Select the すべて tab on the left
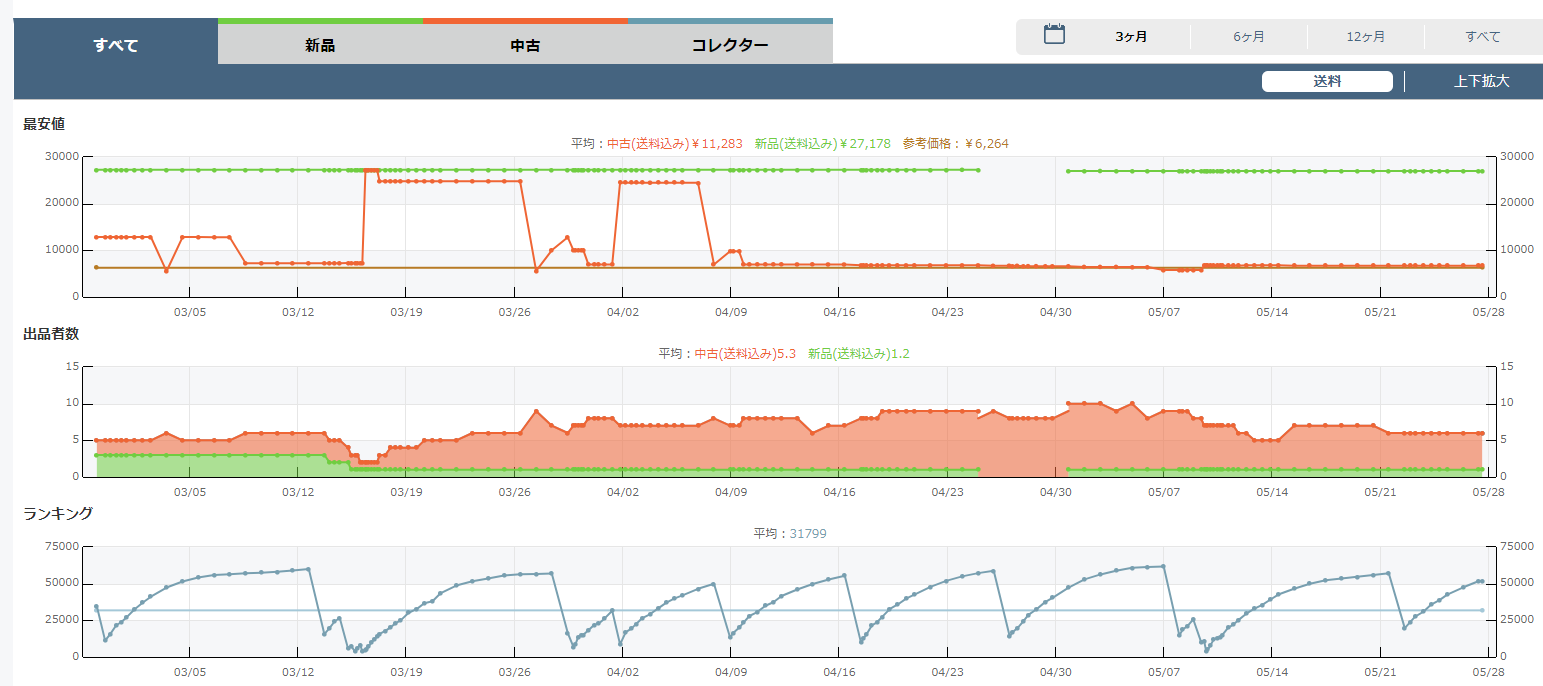 click(x=115, y=45)
